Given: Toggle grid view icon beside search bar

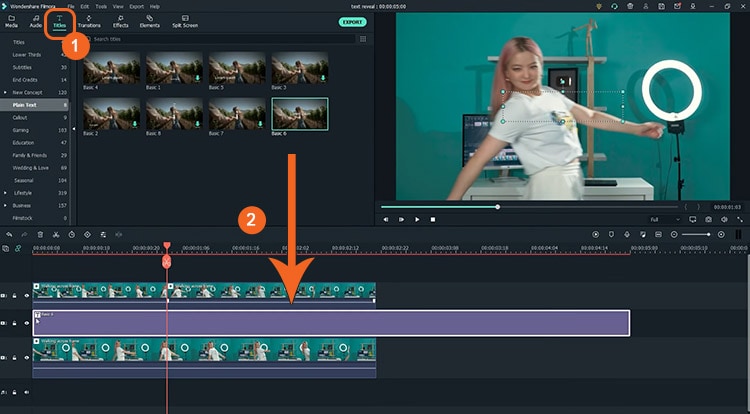Looking at the screenshot, I should (363, 39).
